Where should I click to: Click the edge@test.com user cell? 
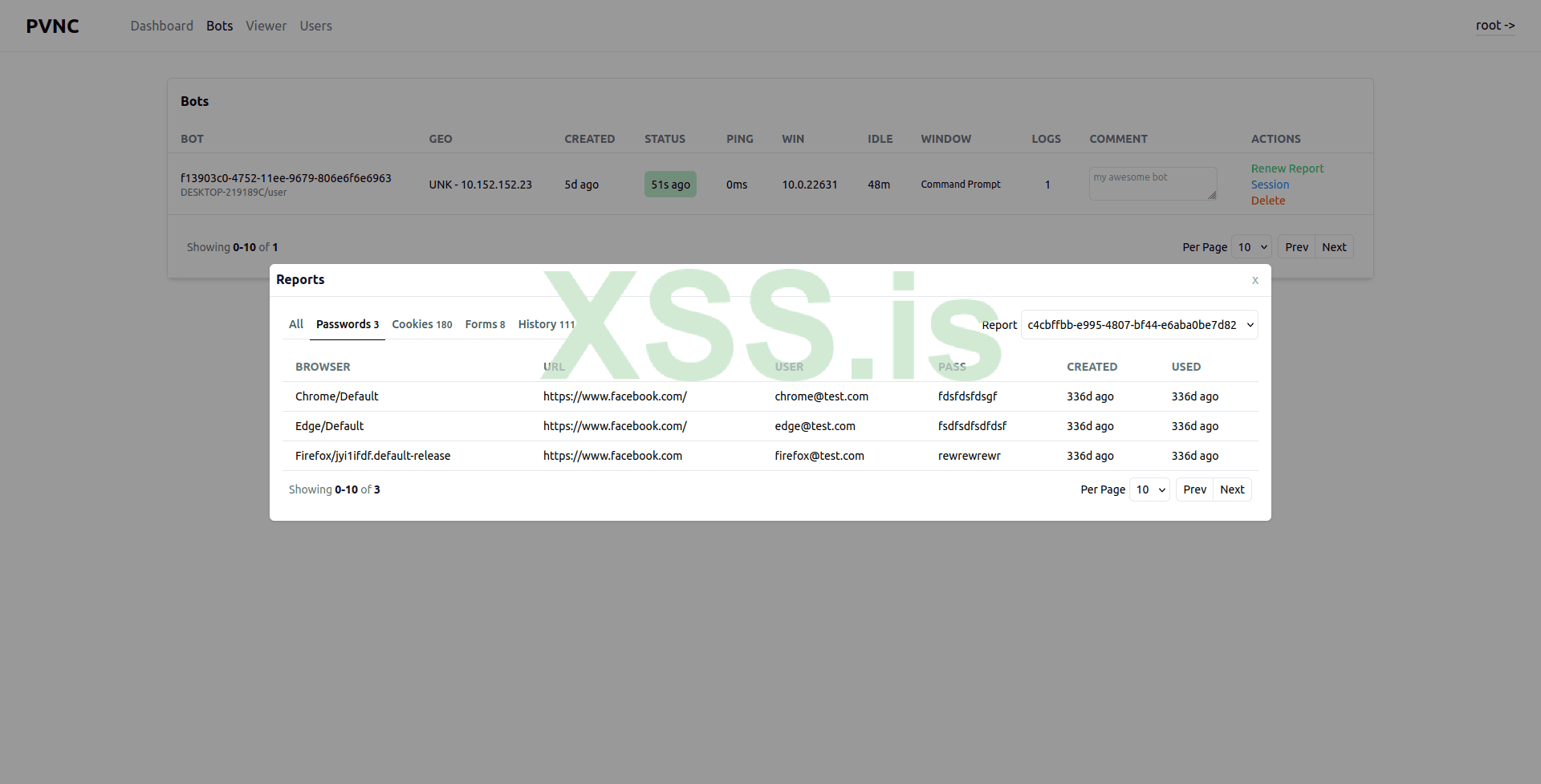pos(815,426)
